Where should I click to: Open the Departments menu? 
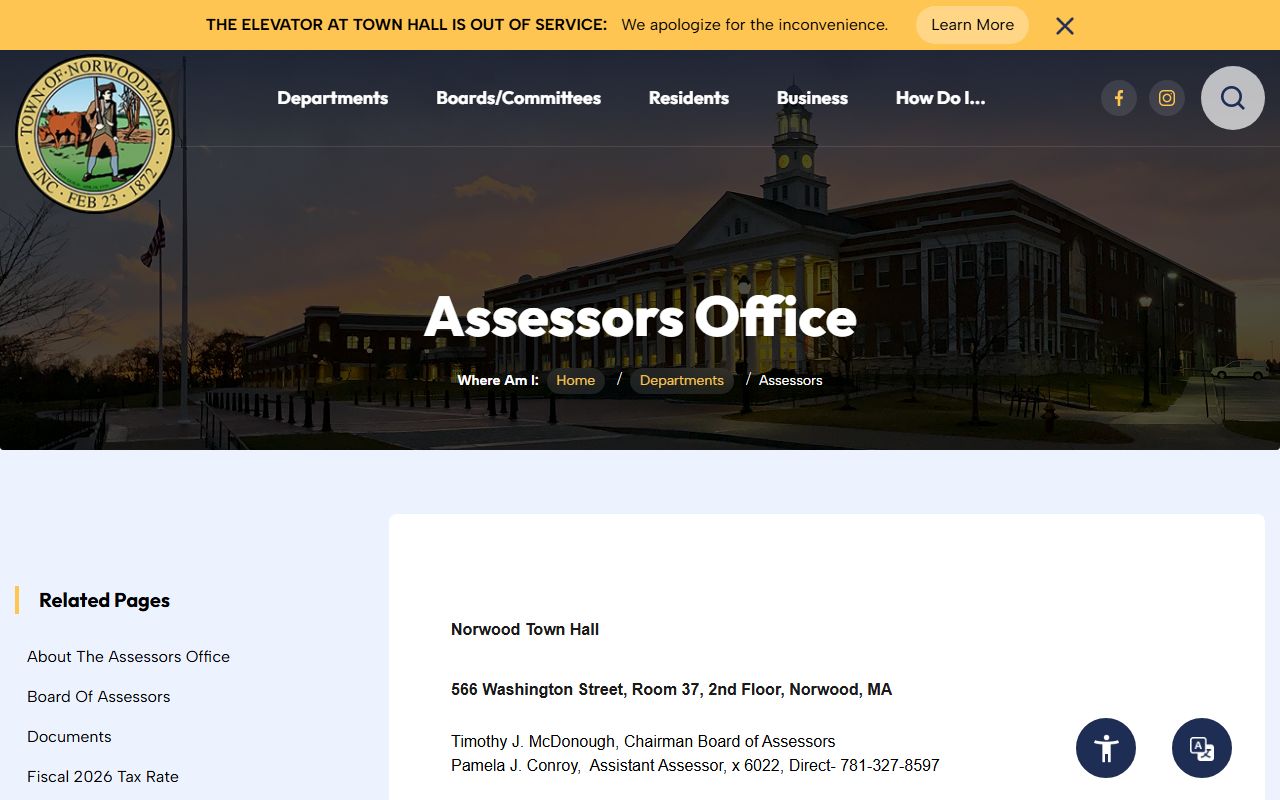pos(333,98)
